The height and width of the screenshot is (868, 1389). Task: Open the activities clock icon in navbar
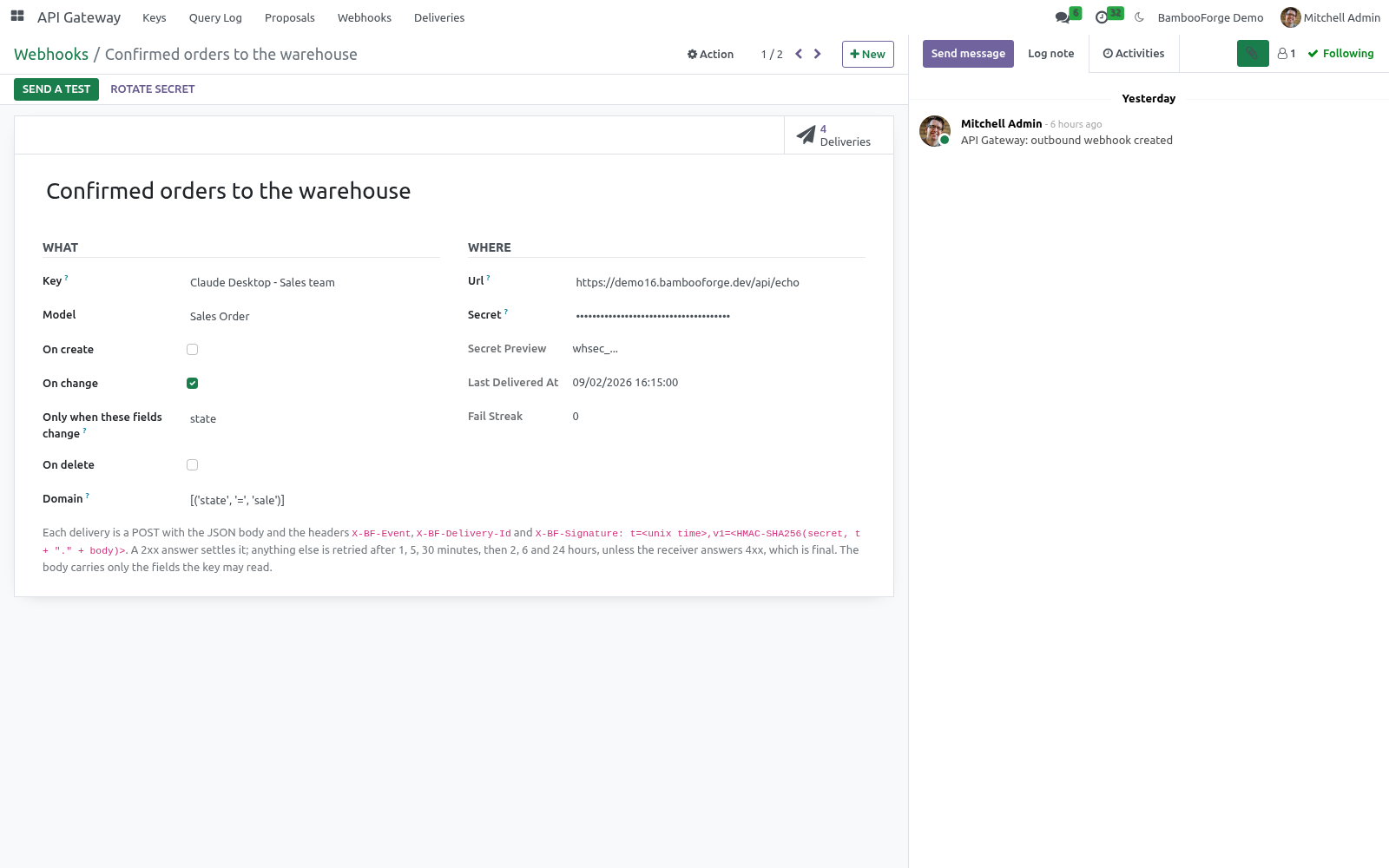coord(1102,17)
